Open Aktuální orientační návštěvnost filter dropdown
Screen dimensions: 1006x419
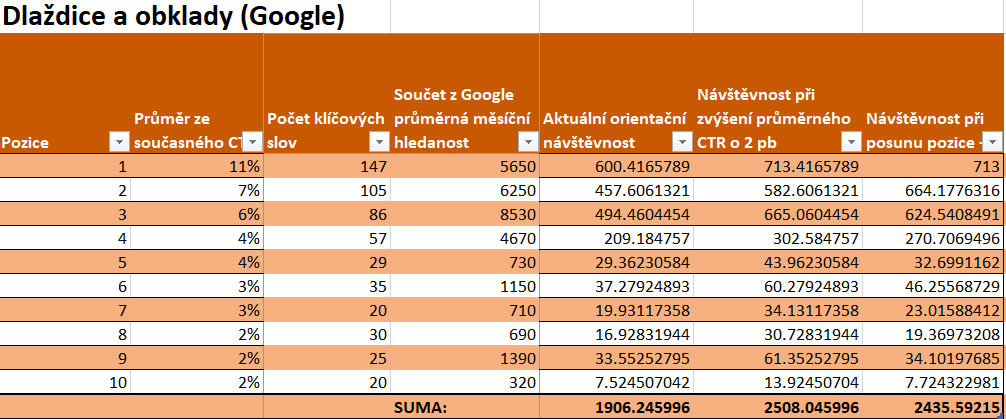(681, 142)
